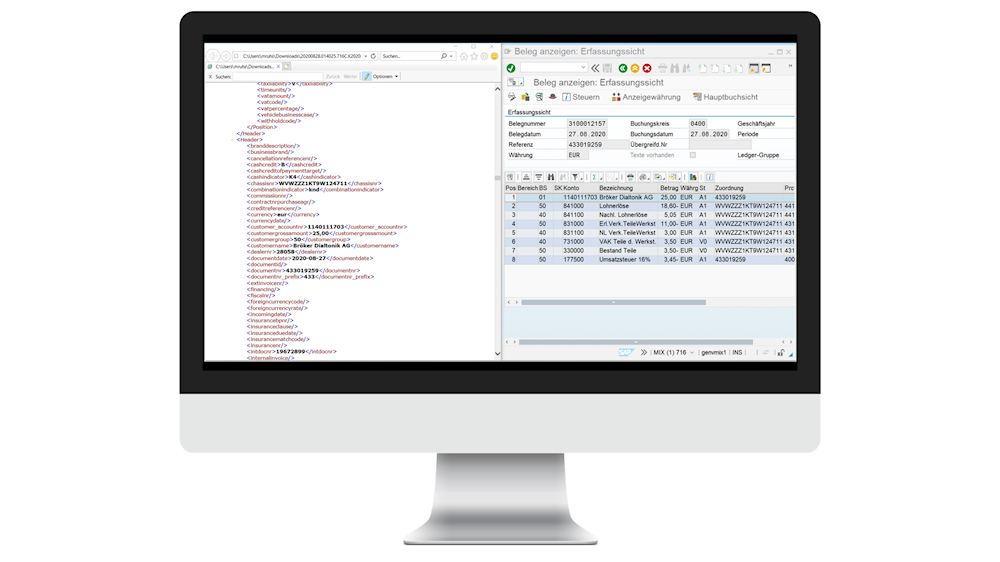This screenshot has height=562, width=1000.
Task: Click the Info 'i' icon in the table toolbar
Action: 710,177
